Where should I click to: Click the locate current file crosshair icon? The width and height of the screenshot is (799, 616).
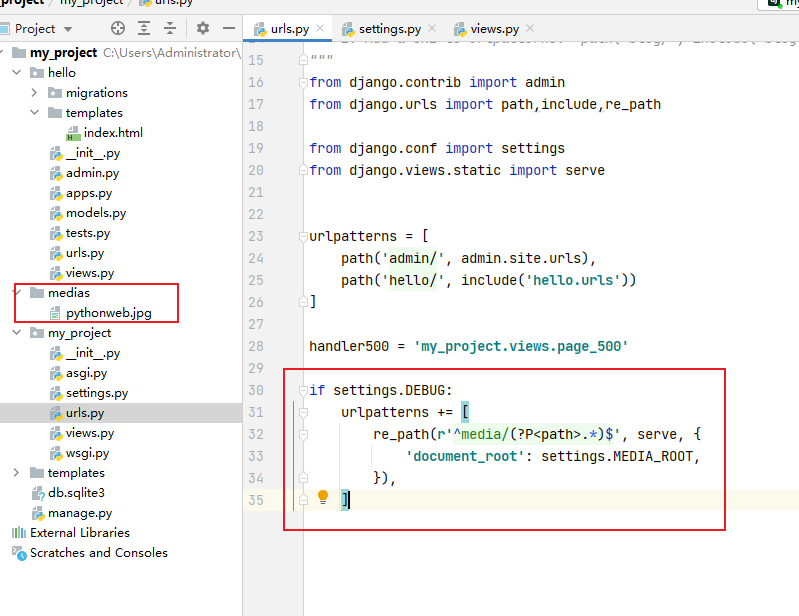118,28
